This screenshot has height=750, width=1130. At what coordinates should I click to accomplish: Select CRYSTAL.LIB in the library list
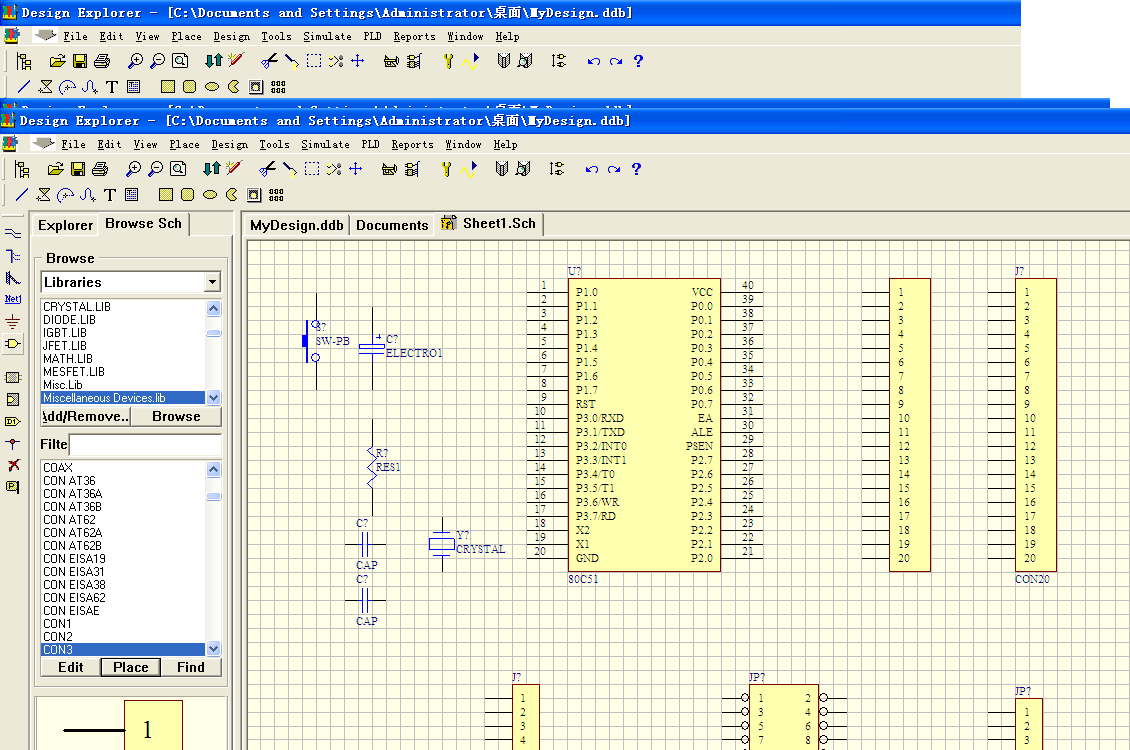click(x=77, y=307)
